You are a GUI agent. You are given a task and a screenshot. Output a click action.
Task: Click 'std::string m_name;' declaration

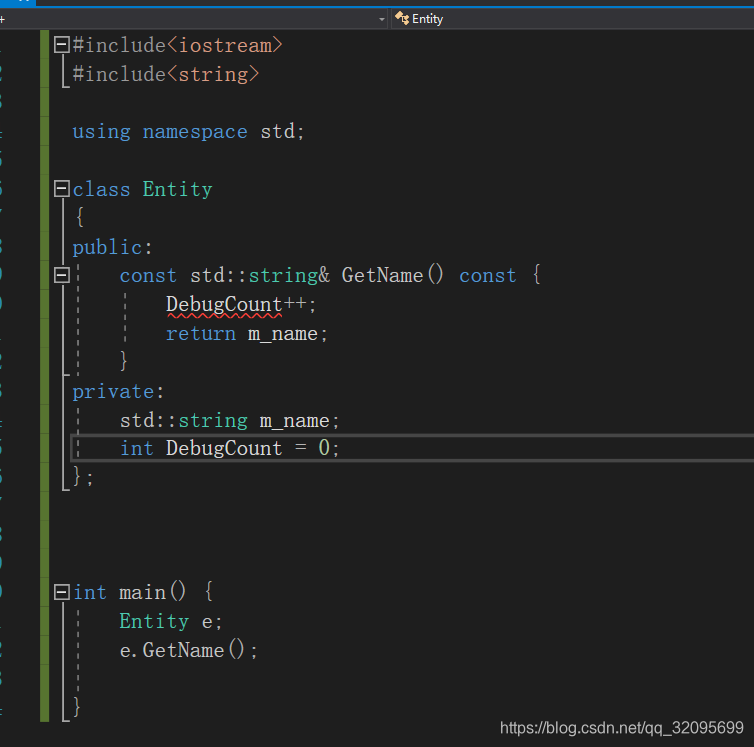229,420
